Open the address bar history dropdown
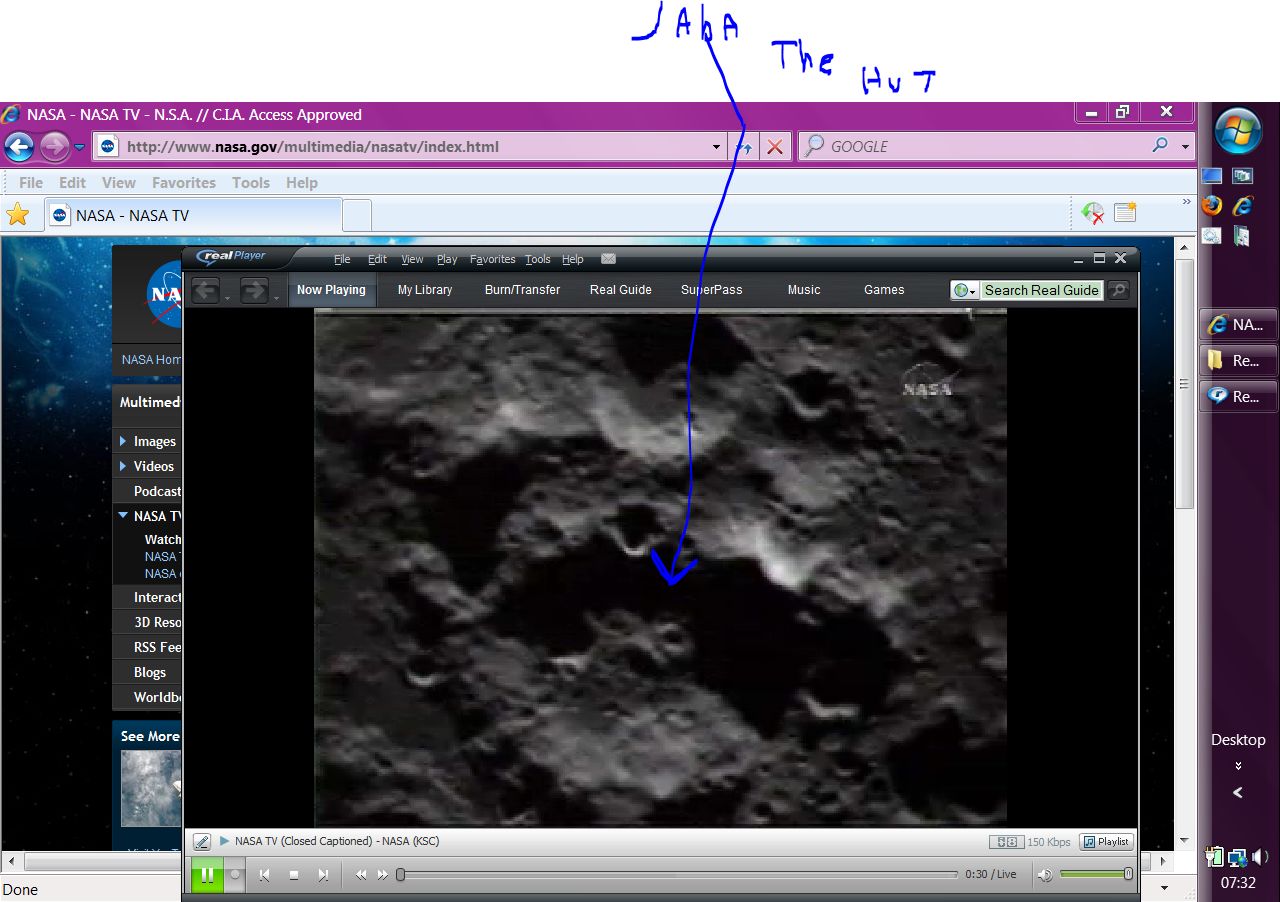This screenshot has width=1280, height=902. click(716, 147)
